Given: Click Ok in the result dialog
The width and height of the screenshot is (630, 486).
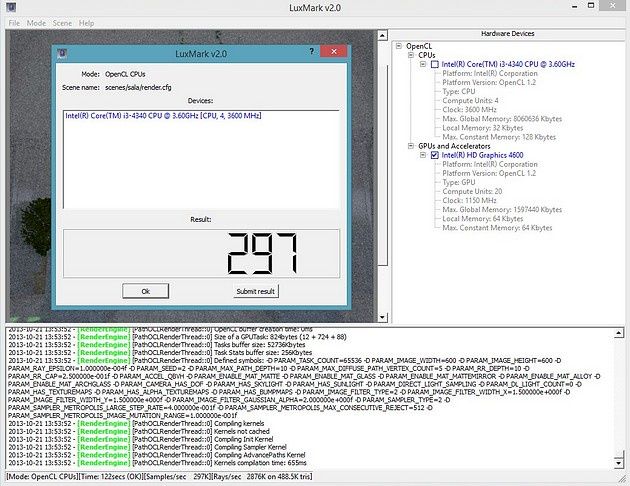Looking at the screenshot, I should pyautogui.click(x=145, y=291).
